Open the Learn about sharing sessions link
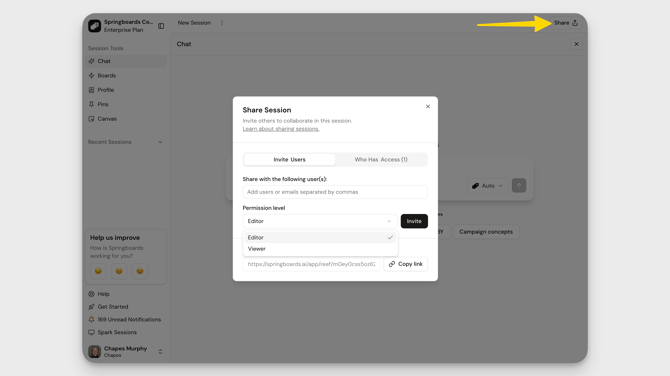Viewport: 670px width, 376px height. (x=281, y=129)
